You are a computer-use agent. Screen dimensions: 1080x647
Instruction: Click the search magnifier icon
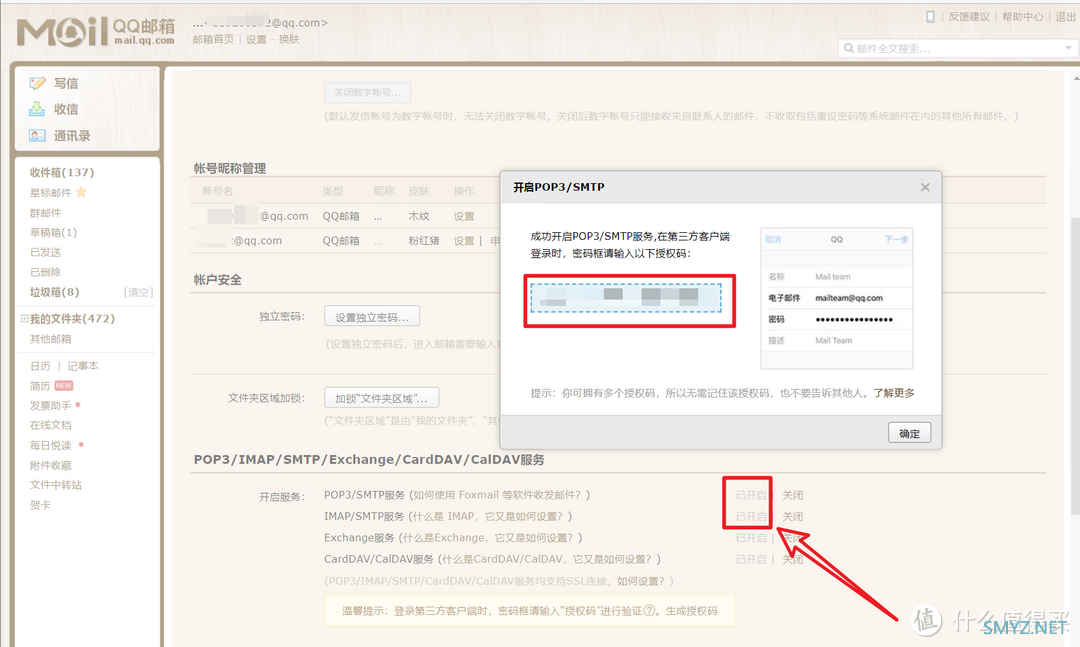pos(849,48)
